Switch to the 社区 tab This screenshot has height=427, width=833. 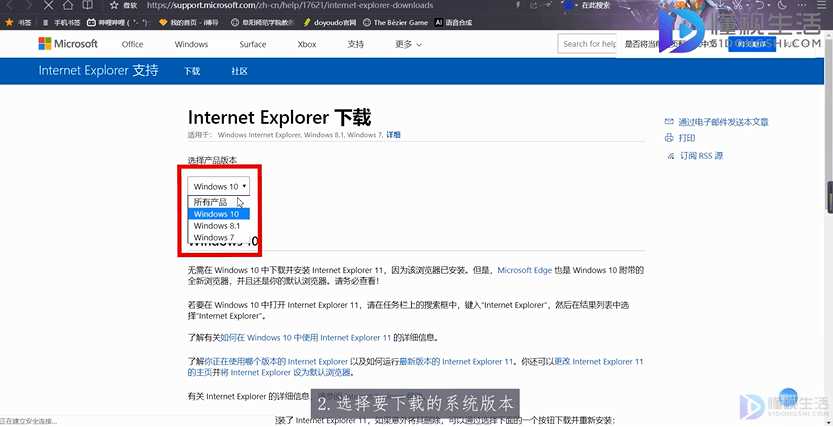[239, 71]
